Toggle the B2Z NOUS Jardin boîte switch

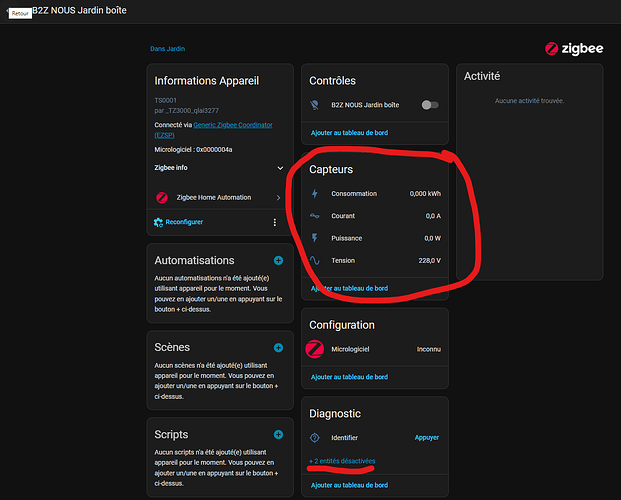431,104
